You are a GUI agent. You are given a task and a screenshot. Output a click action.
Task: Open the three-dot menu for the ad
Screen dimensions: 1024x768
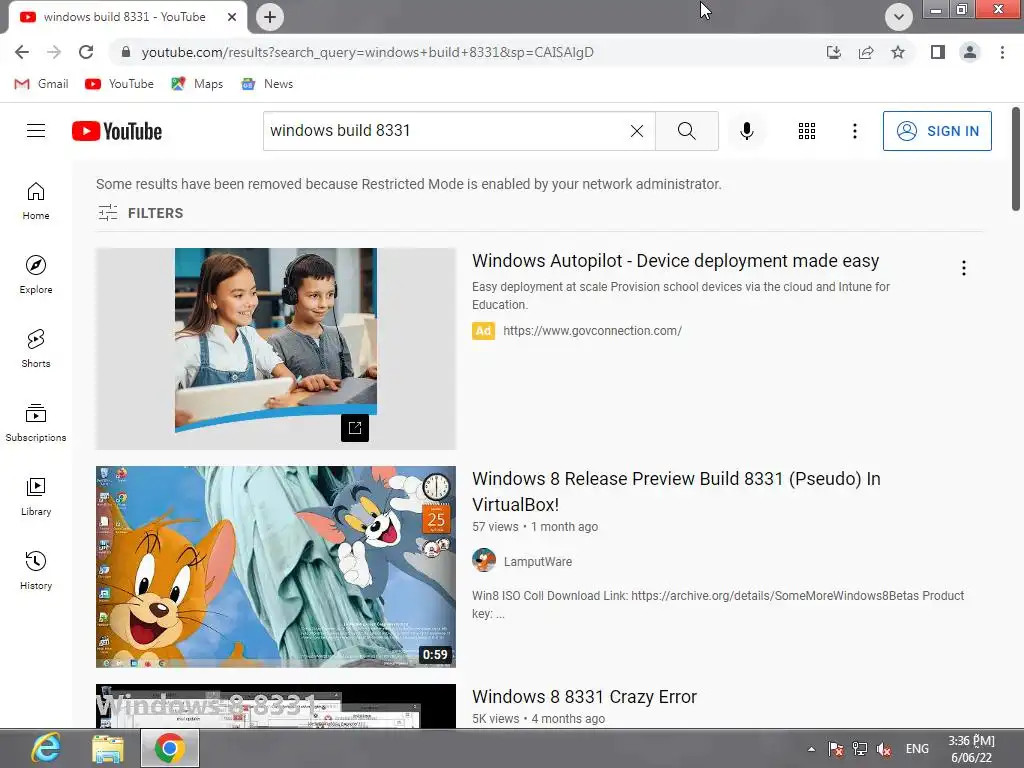pyautogui.click(x=963, y=268)
